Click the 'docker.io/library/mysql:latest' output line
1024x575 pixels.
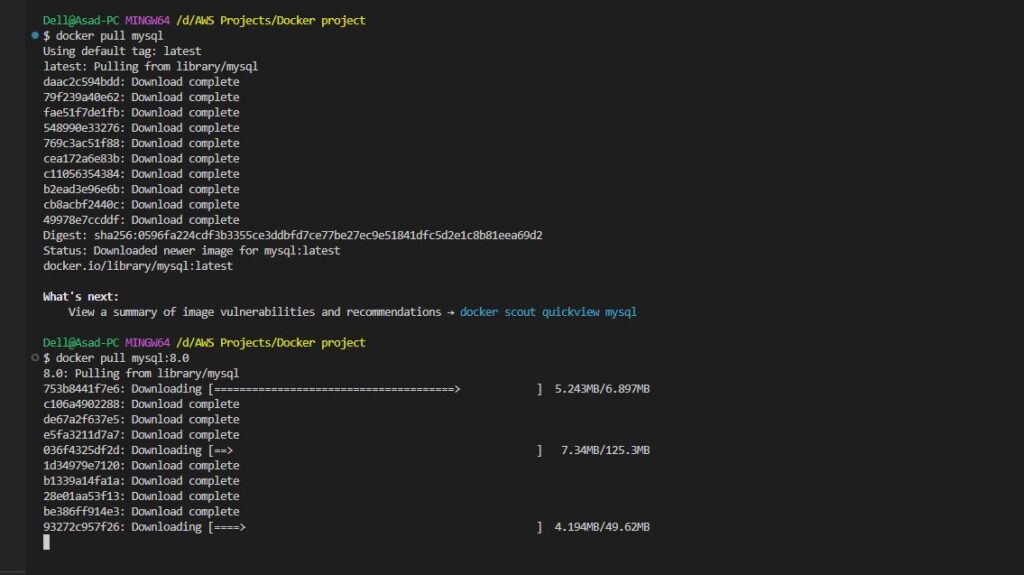(138, 266)
